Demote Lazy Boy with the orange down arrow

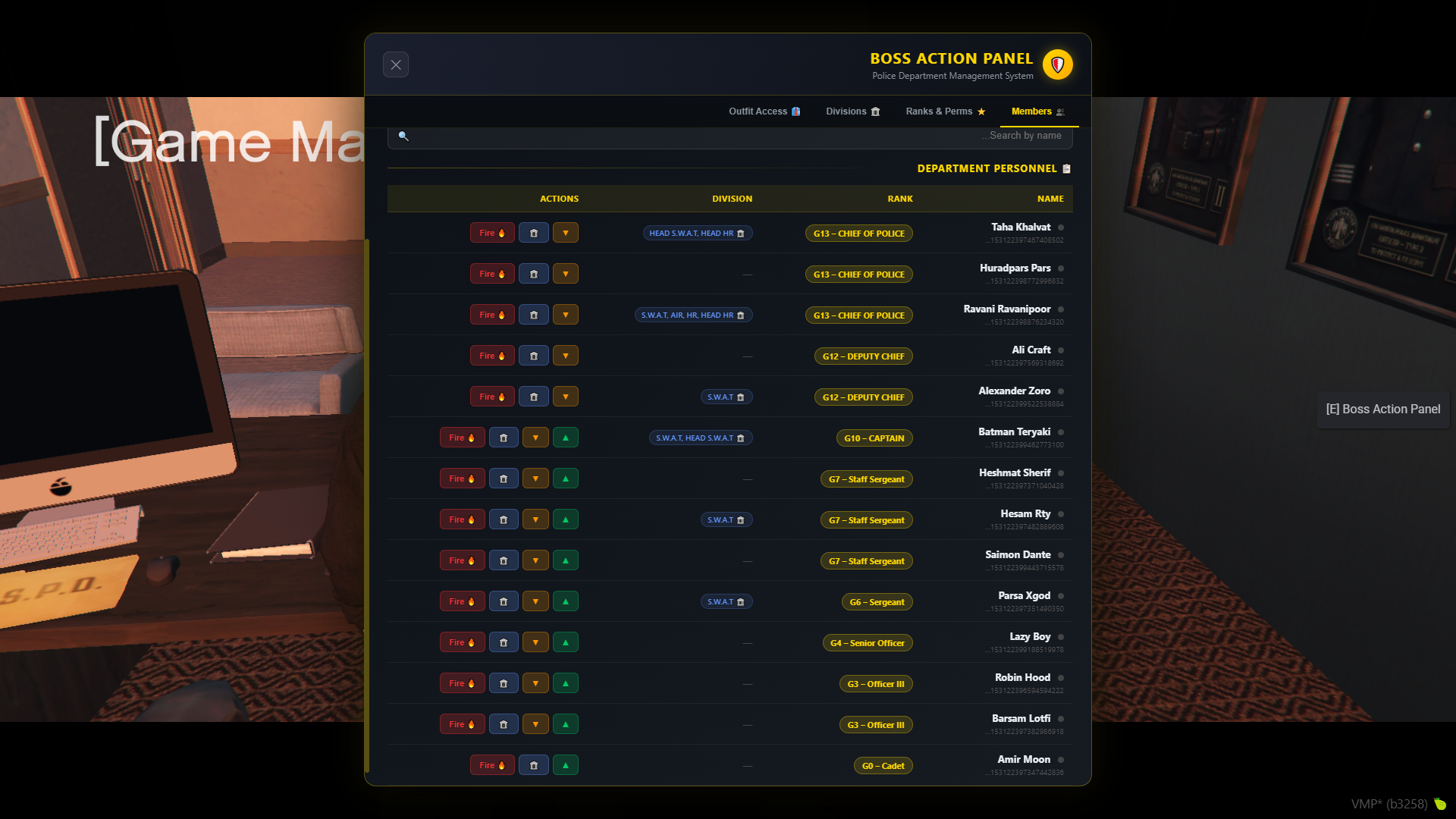pos(535,642)
